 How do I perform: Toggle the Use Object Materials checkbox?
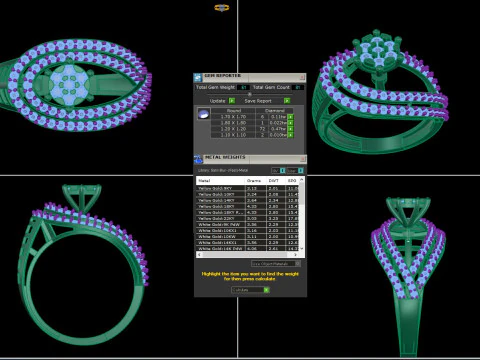pyautogui.click(x=298, y=264)
